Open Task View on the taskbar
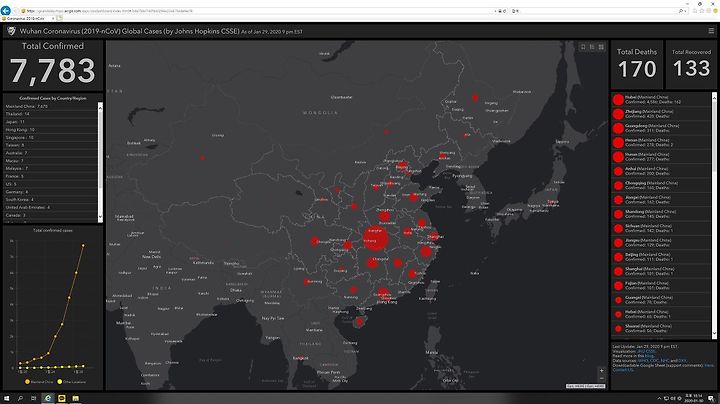This screenshot has height=404, width=720. pyautogui.click(x=34, y=398)
